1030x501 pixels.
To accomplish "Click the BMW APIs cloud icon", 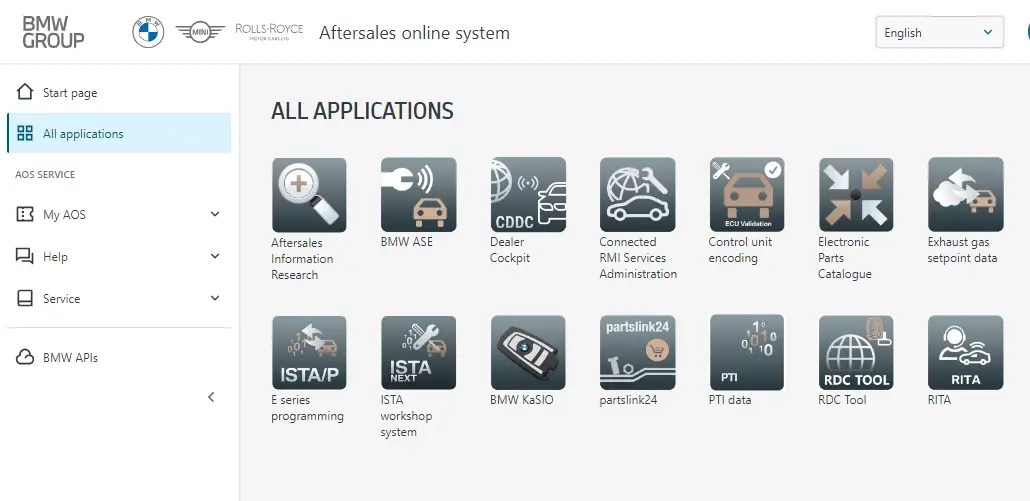I will click(25, 357).
